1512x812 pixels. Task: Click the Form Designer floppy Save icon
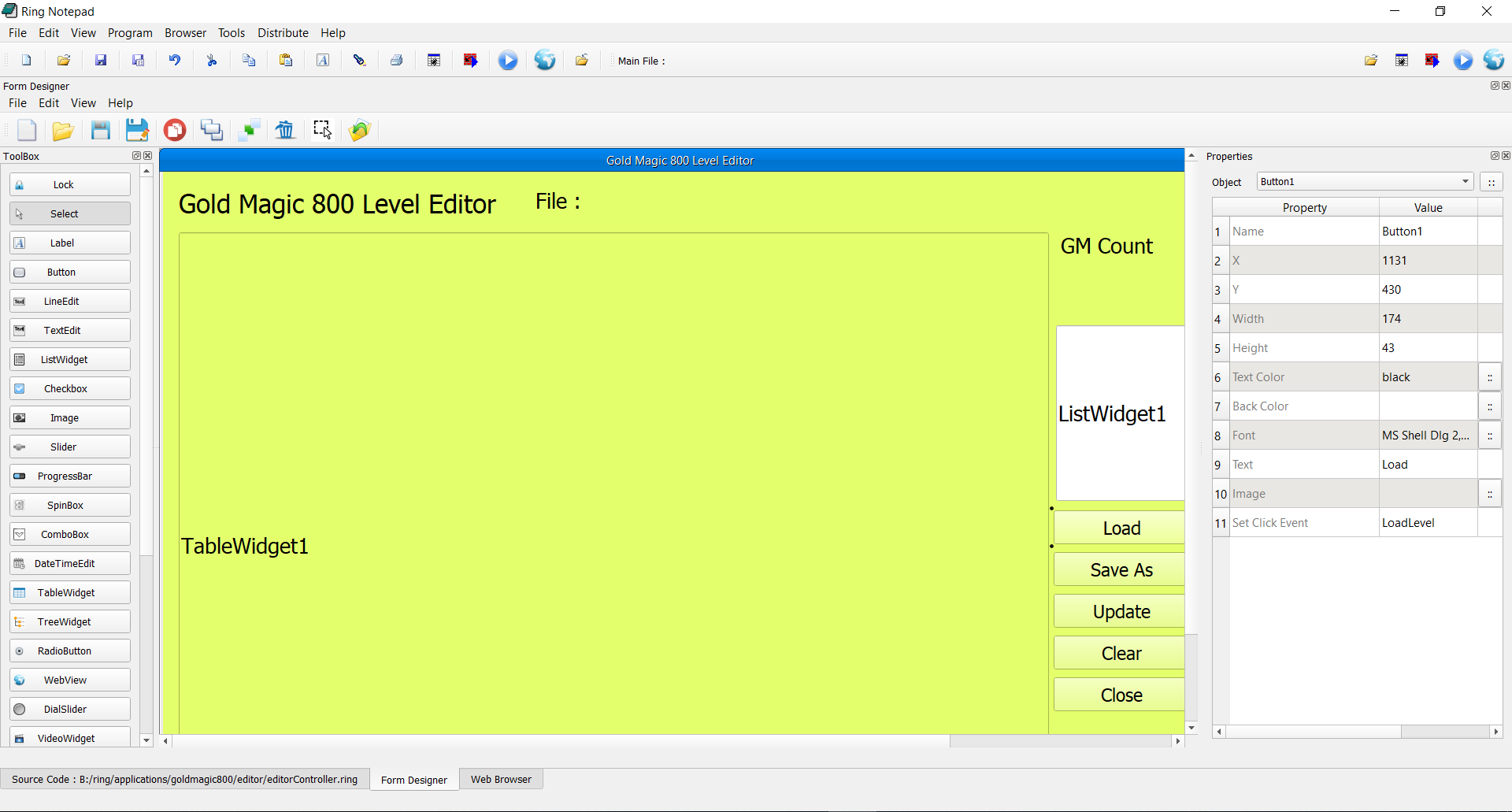click(101, 130)
